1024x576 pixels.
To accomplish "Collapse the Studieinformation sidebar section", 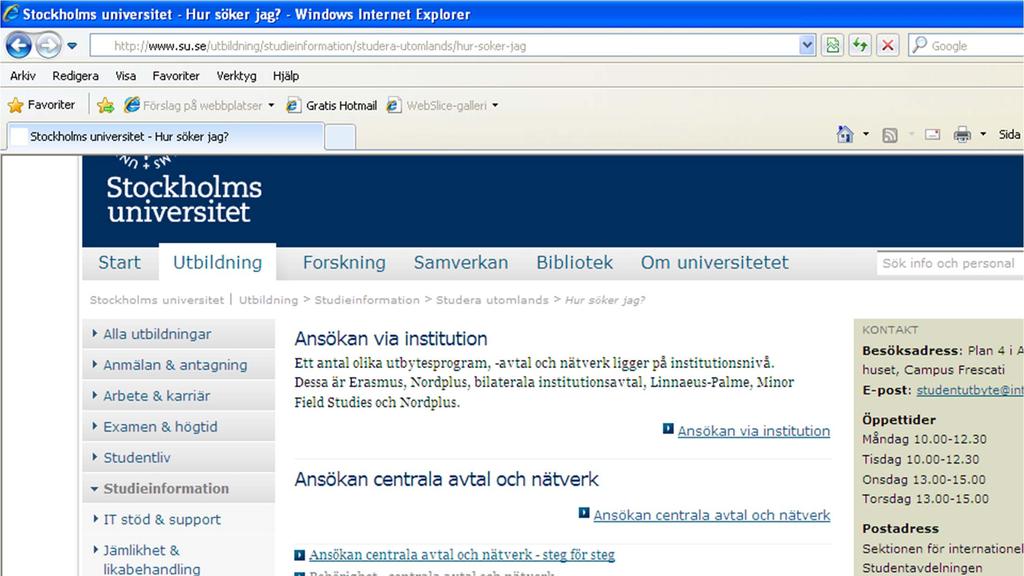I will pyautogui.click(x=178, y=488).
